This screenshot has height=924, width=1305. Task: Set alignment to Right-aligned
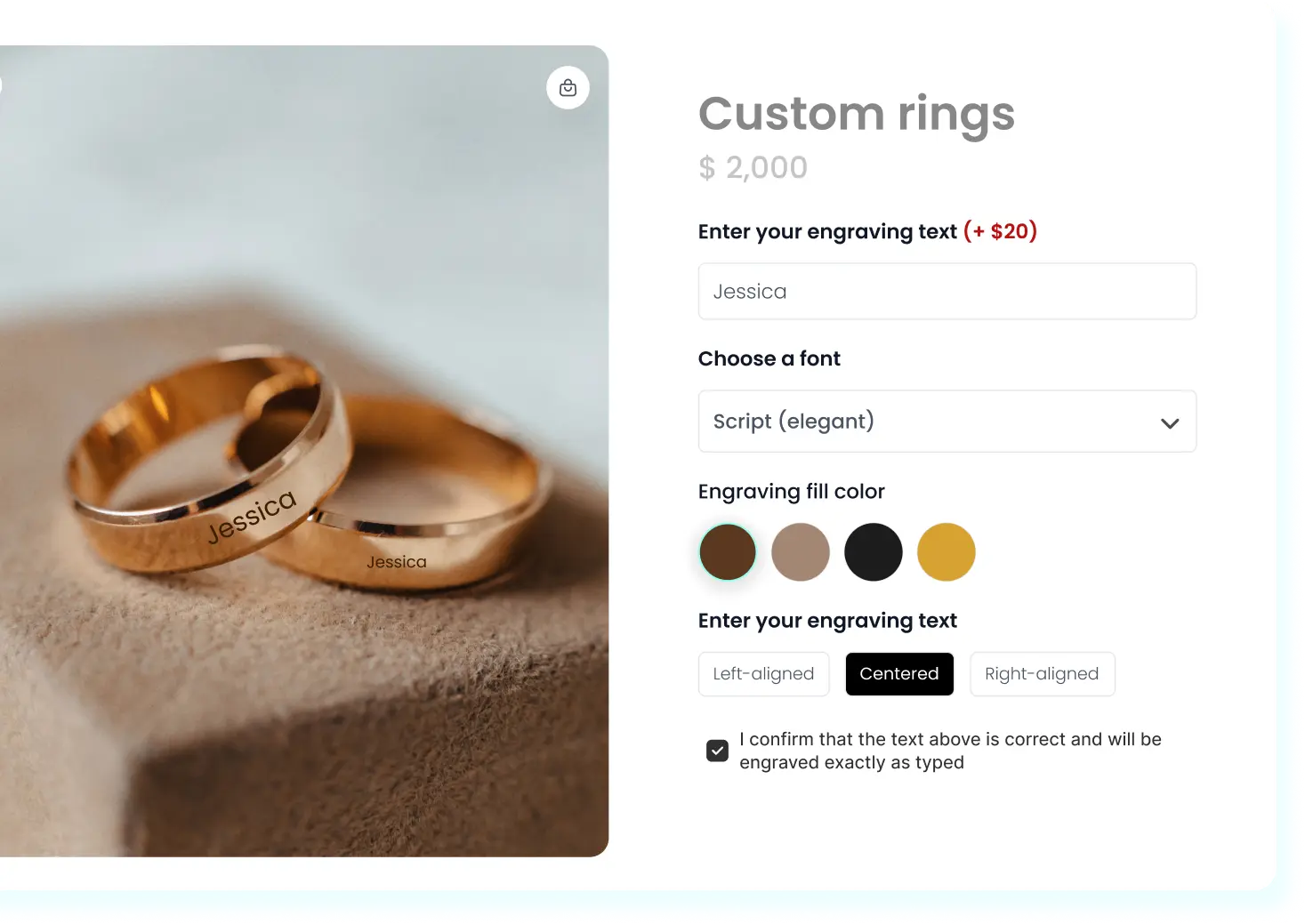tap(1042, 674)
